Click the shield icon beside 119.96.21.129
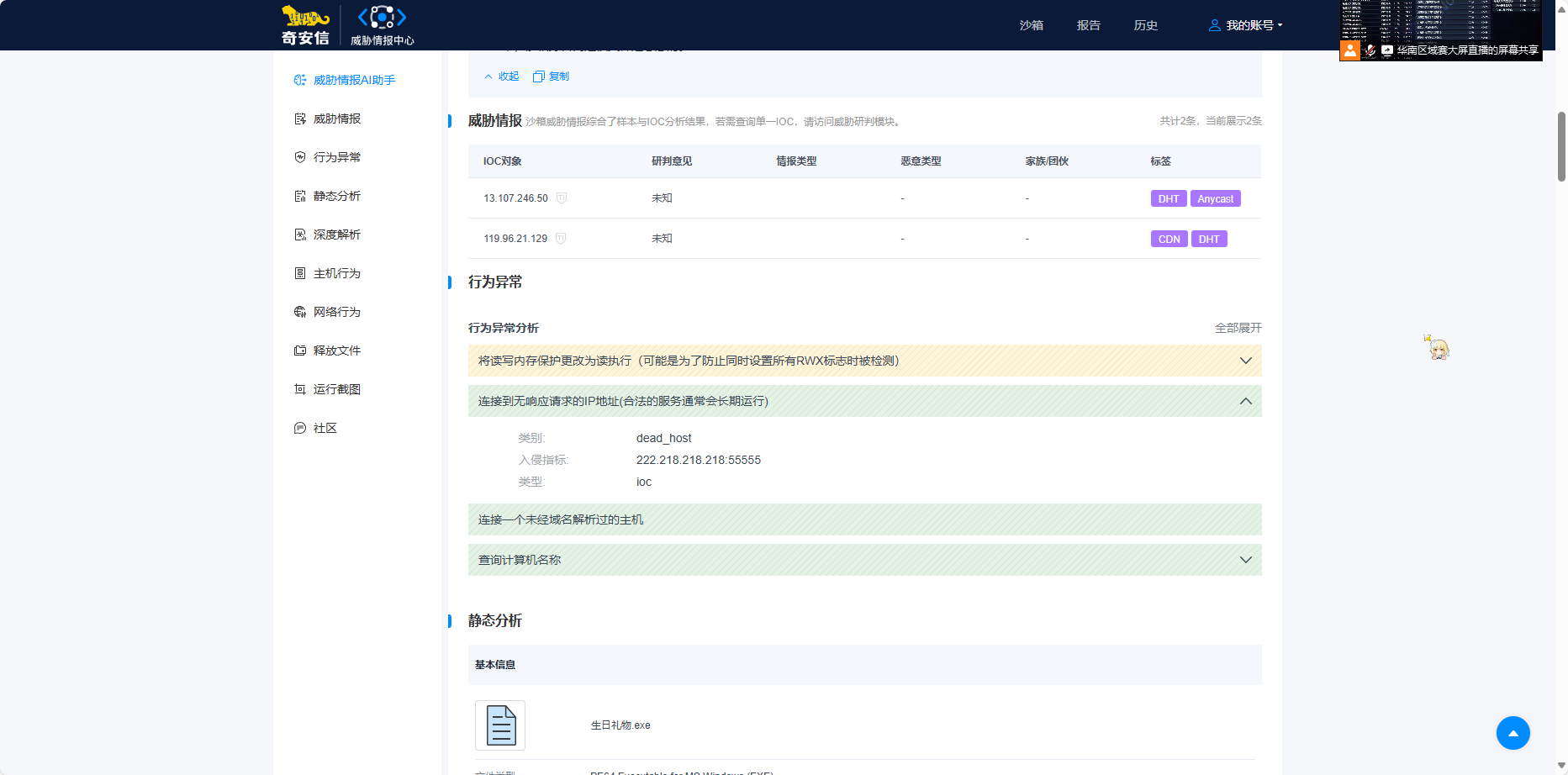The image size is (1568, 775). pyautogui.click(x=561, y=239)
